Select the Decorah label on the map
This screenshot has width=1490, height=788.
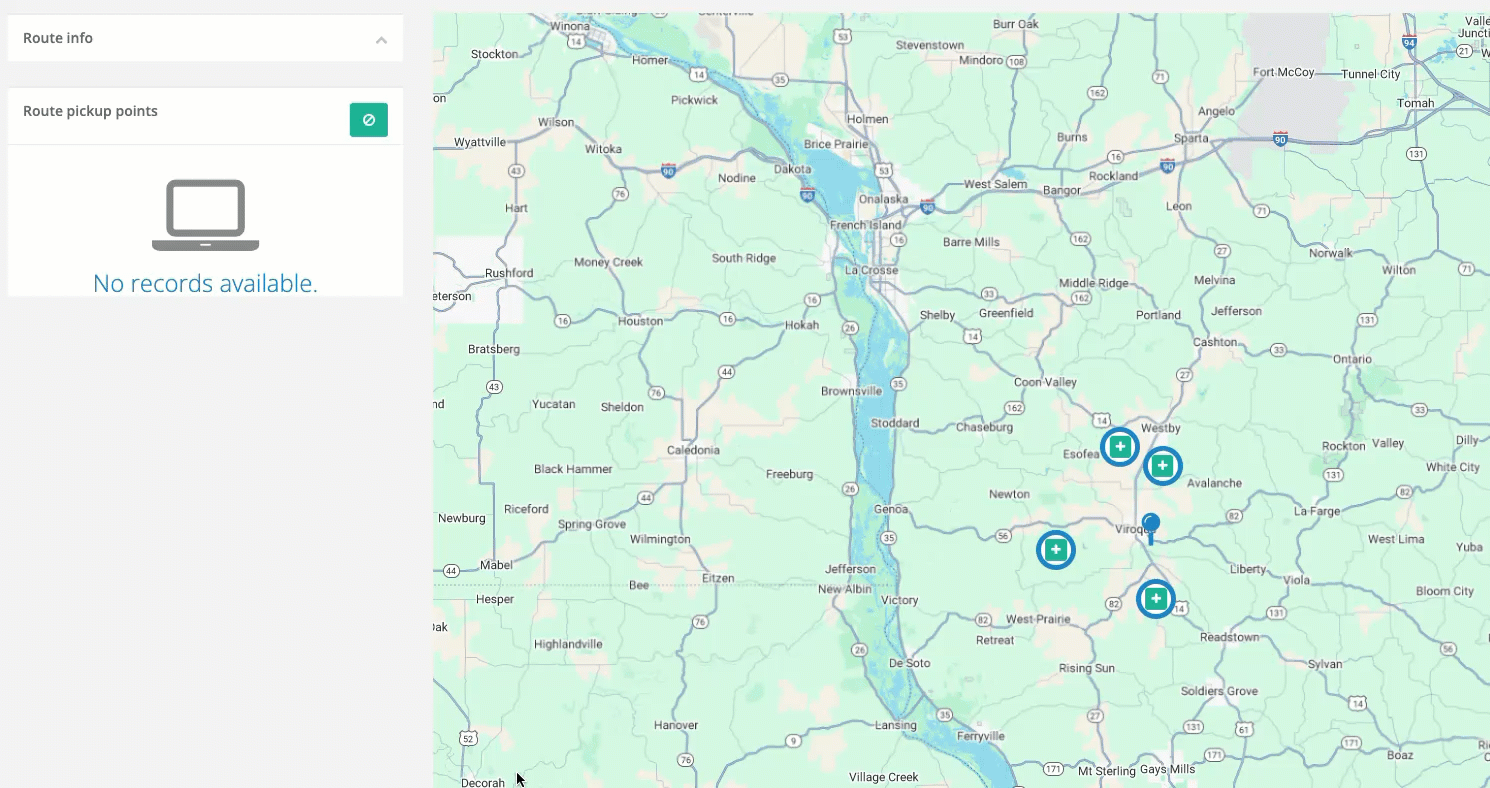click(485, 782)
